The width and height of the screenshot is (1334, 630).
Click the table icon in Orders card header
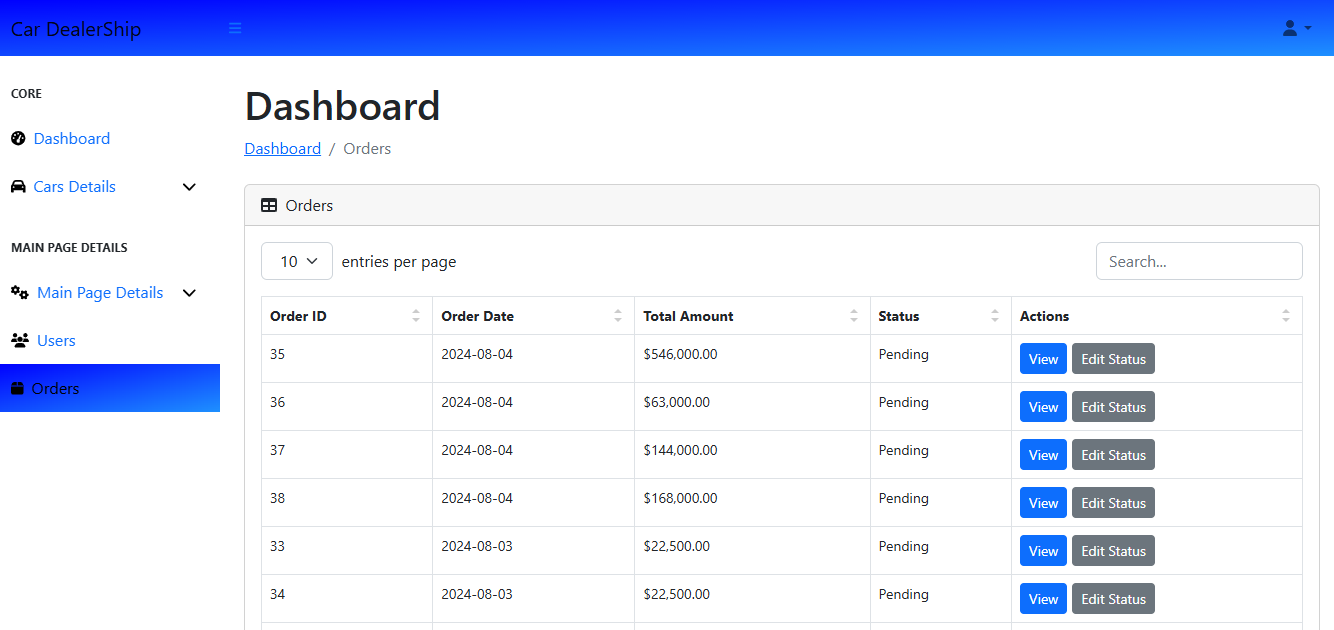(269, 205)
